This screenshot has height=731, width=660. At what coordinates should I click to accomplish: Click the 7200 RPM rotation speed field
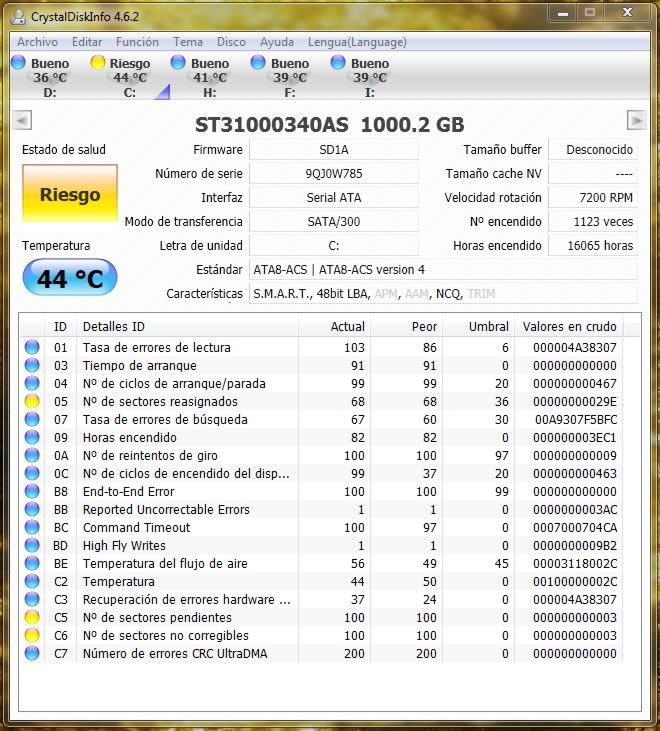[x=593, y=198]
